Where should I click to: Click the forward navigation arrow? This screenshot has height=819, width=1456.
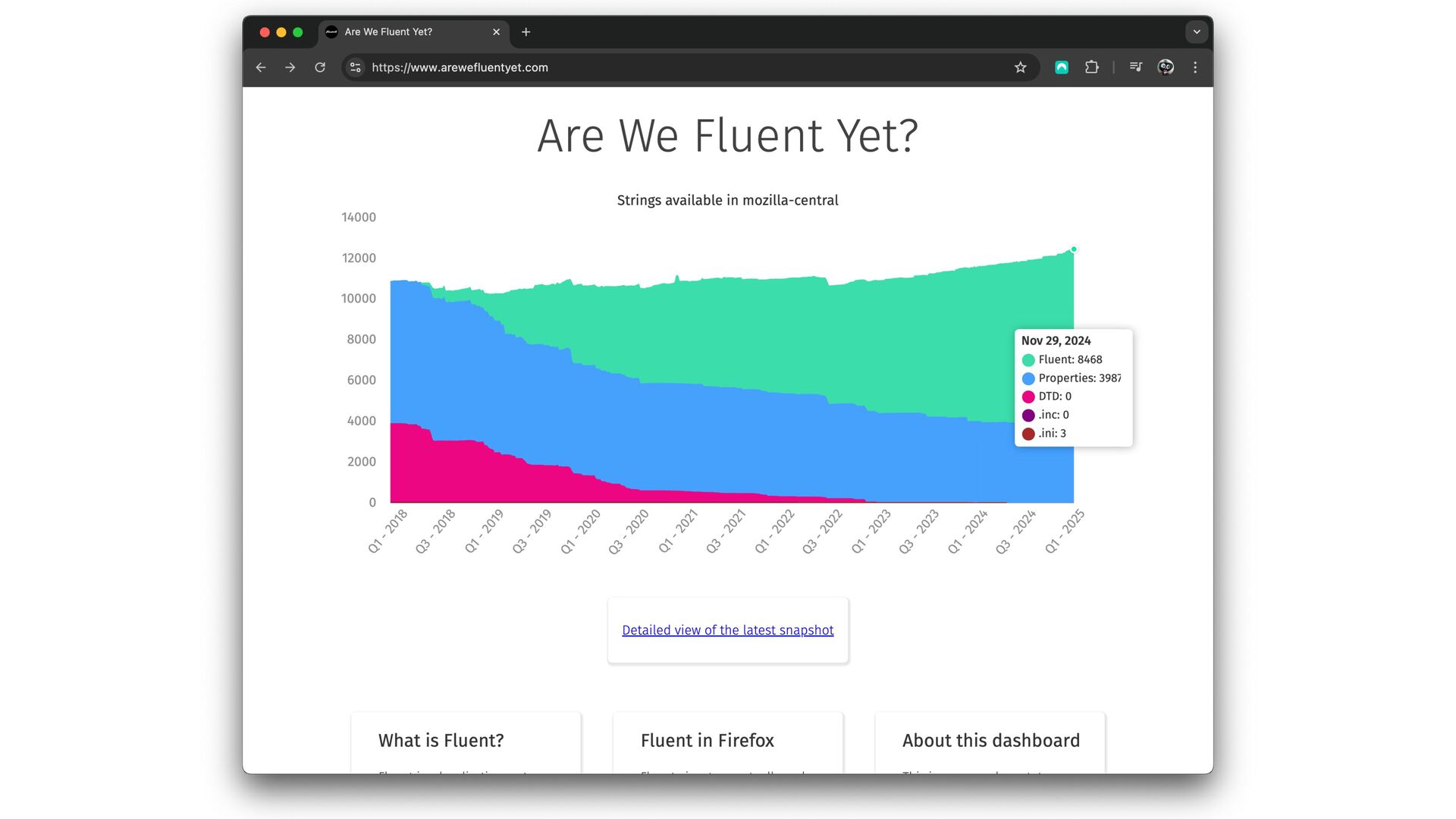(290, 67)
